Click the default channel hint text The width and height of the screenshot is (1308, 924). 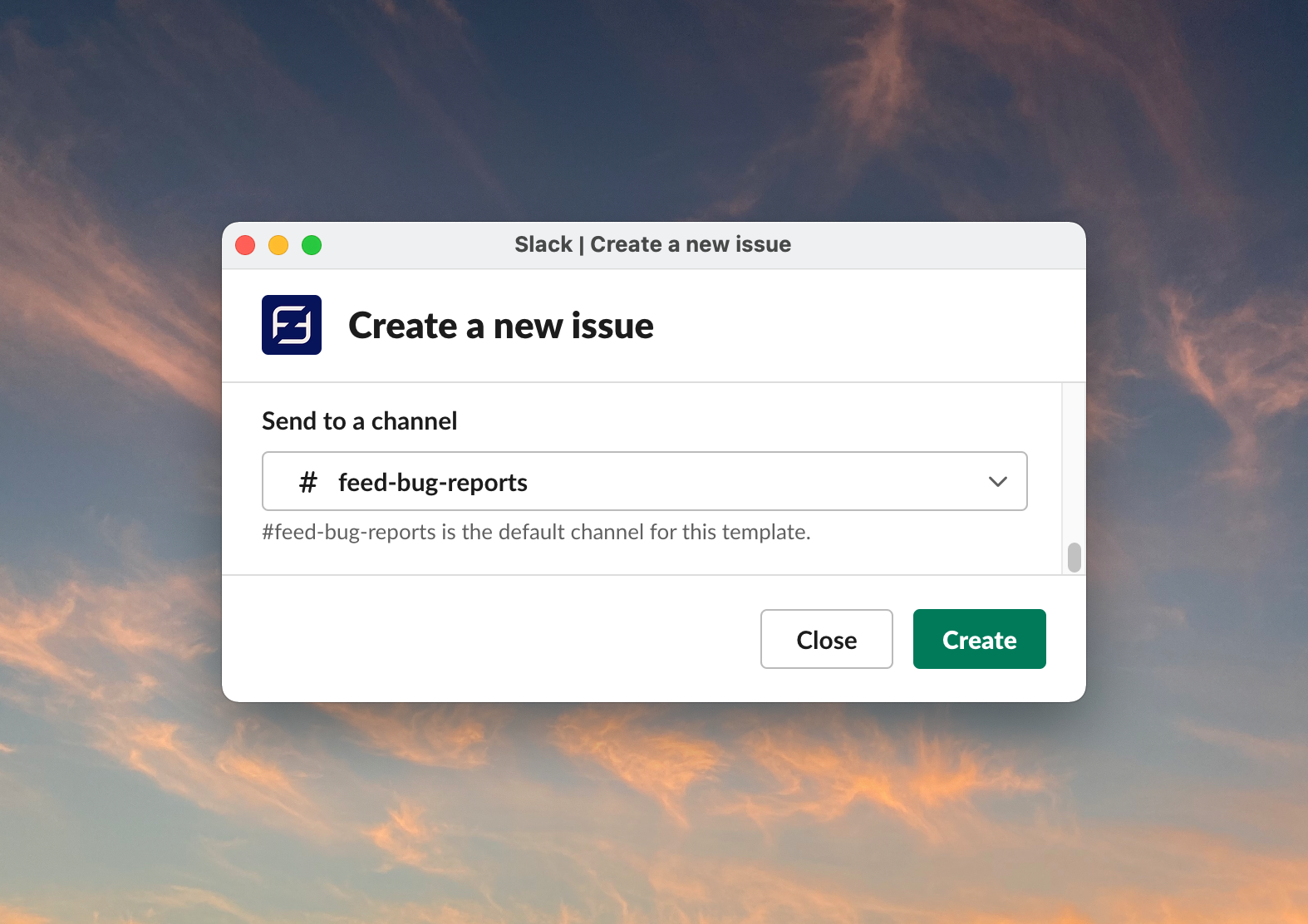[x=536, y=532]
